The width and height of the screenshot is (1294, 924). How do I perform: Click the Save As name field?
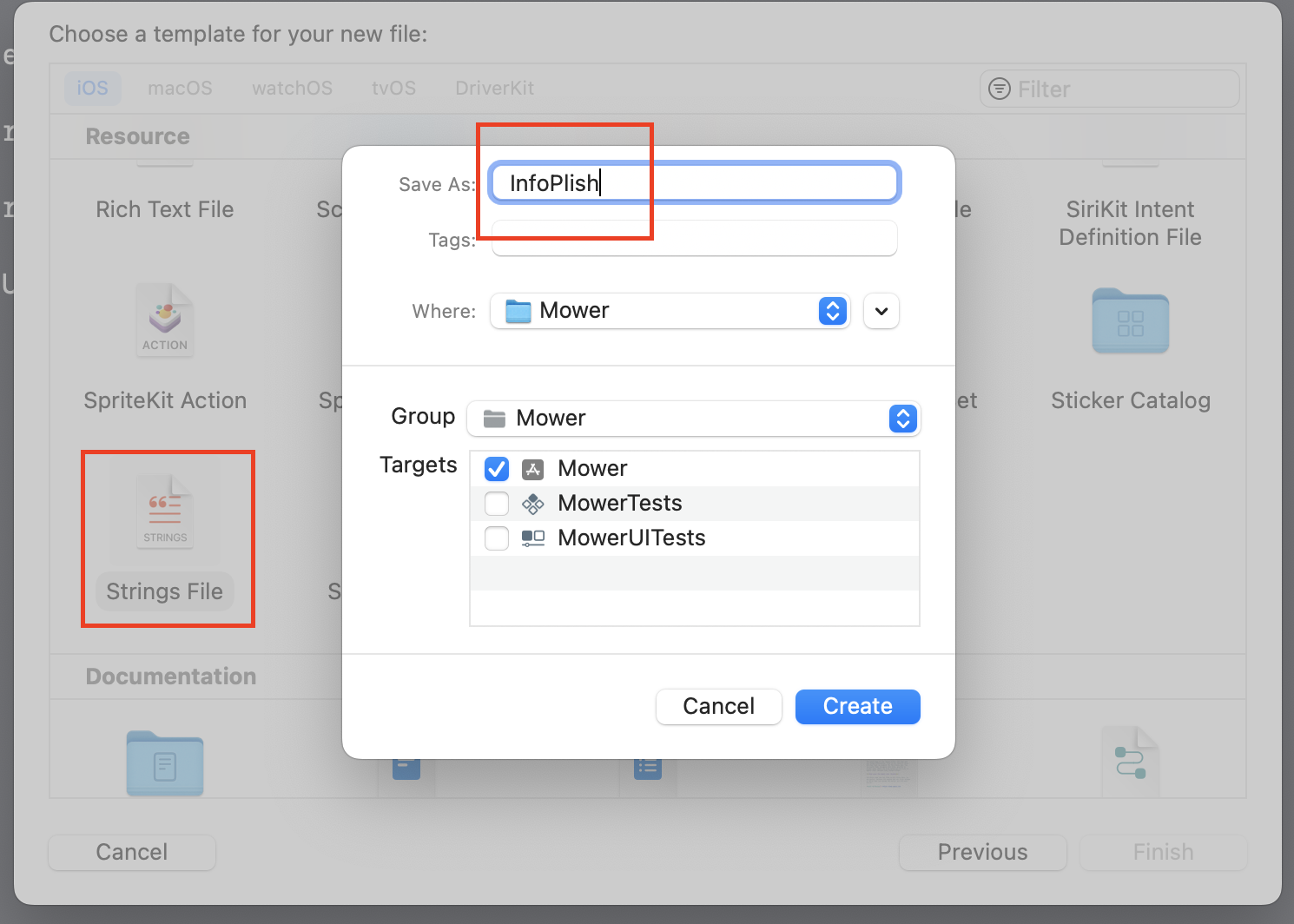pyautogui.click(x=694, y=183)
